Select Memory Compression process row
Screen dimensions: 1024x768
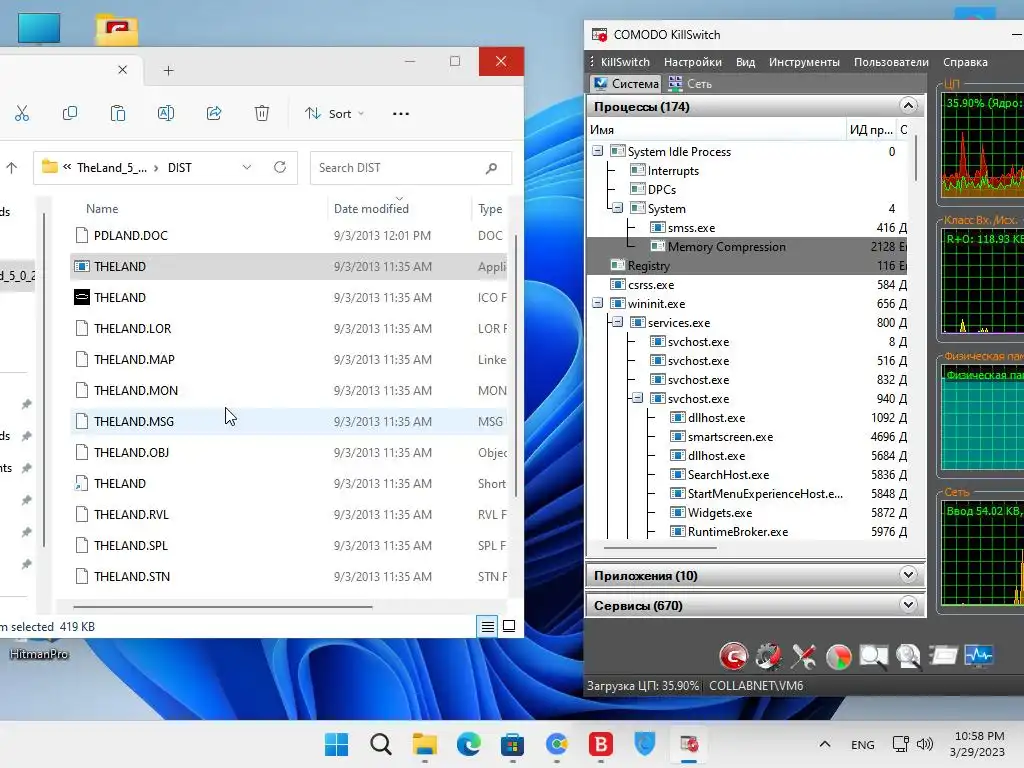[x=747, y=247]
